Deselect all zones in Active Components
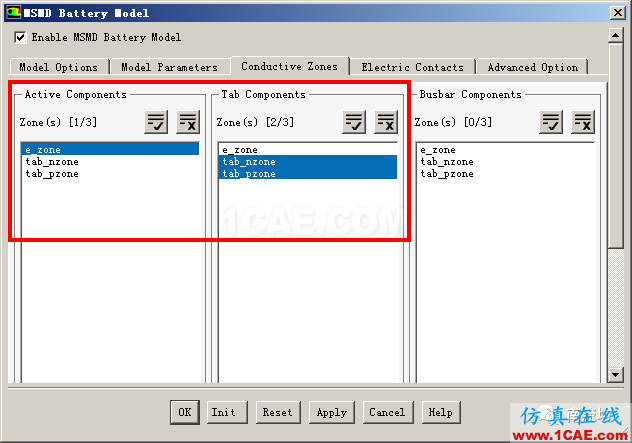This screenshot has height=443, width=632. (x=188, y=122)
